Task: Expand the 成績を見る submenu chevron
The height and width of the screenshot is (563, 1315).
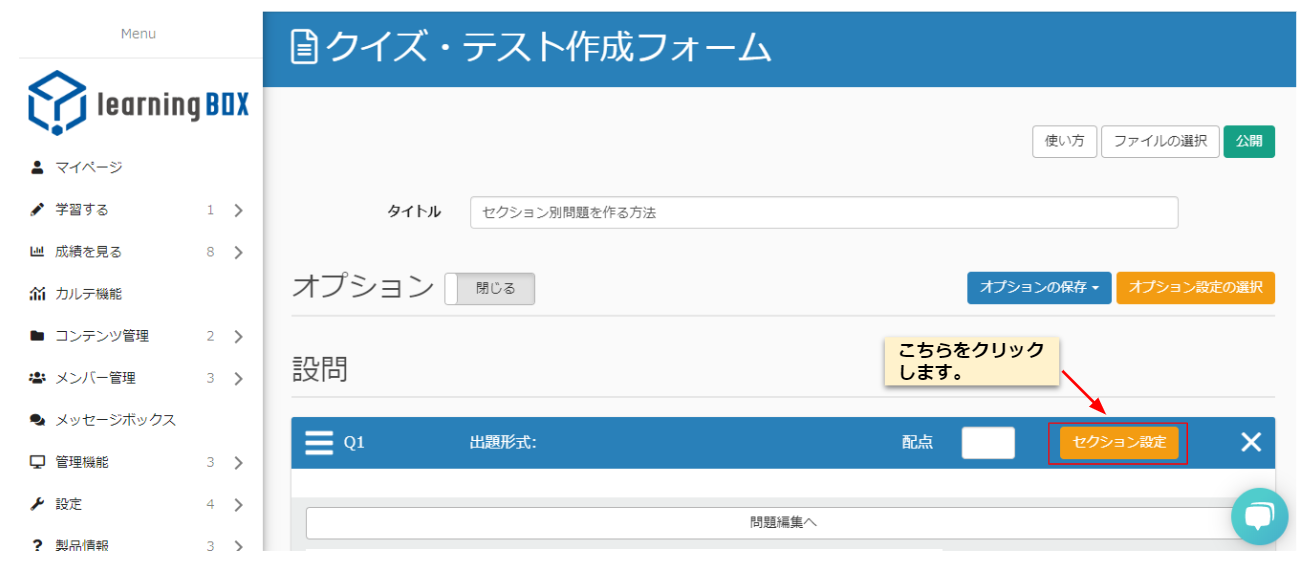Action: [238, 252]
